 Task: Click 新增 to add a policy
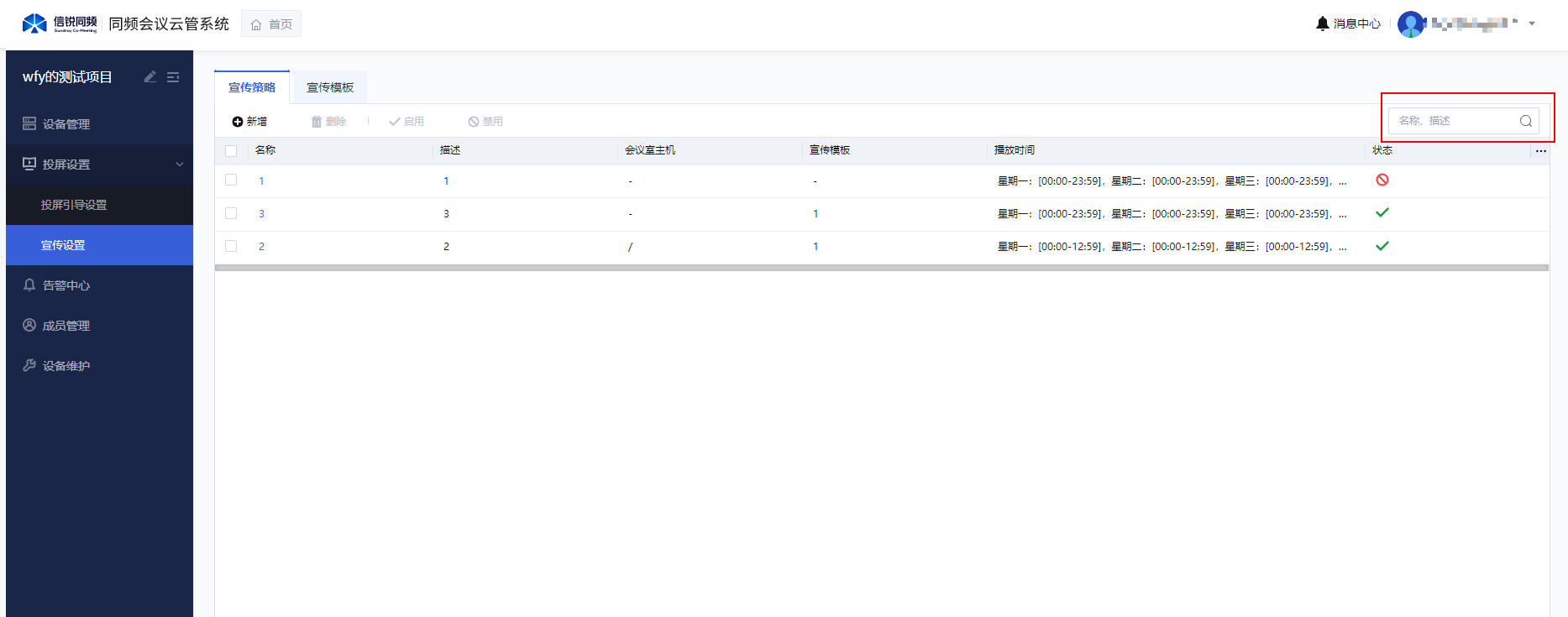coord(249,122)
